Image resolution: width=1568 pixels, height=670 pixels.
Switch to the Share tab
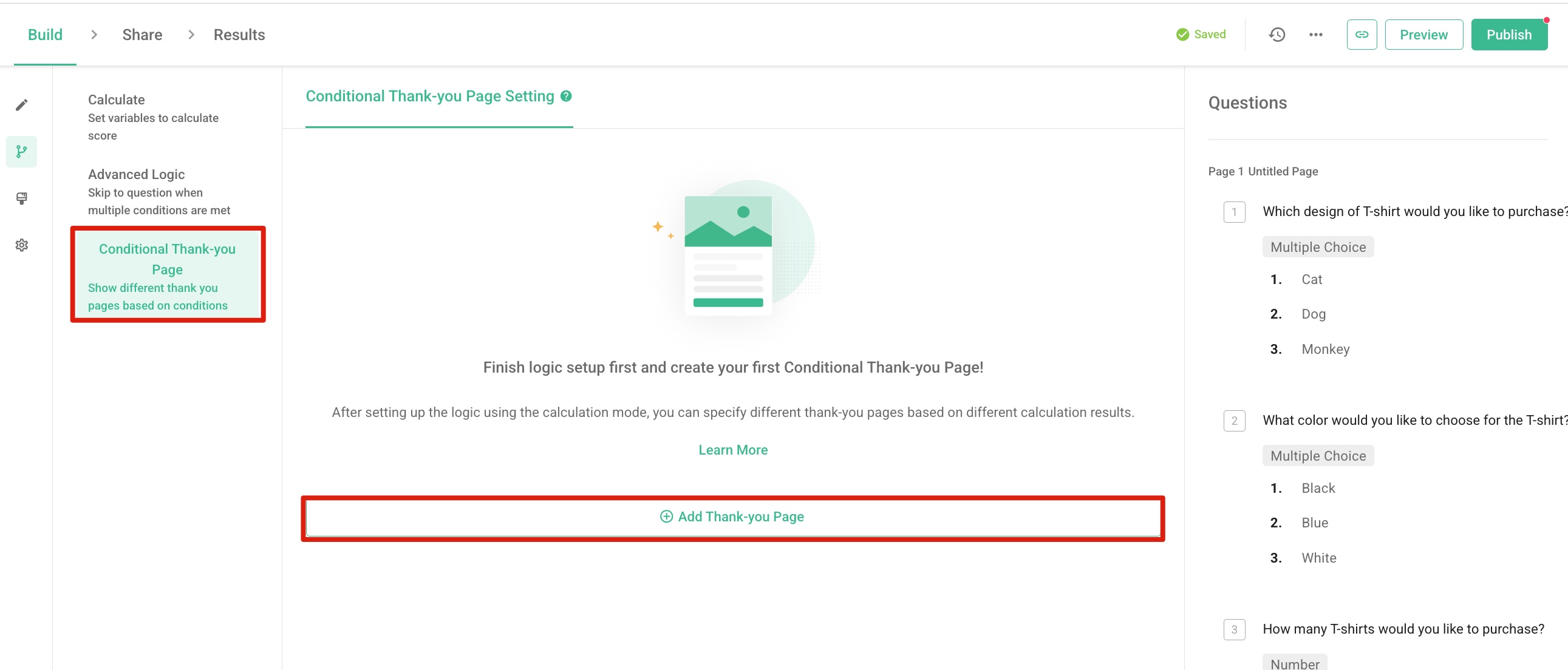click(x=142, y=35)
